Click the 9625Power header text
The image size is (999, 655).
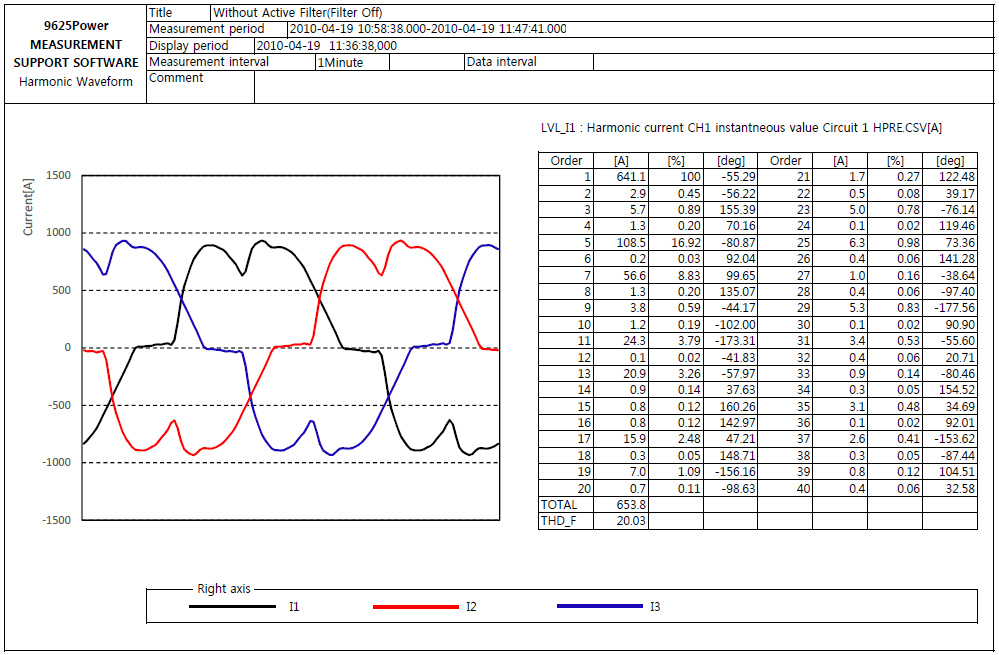(75, 25)
